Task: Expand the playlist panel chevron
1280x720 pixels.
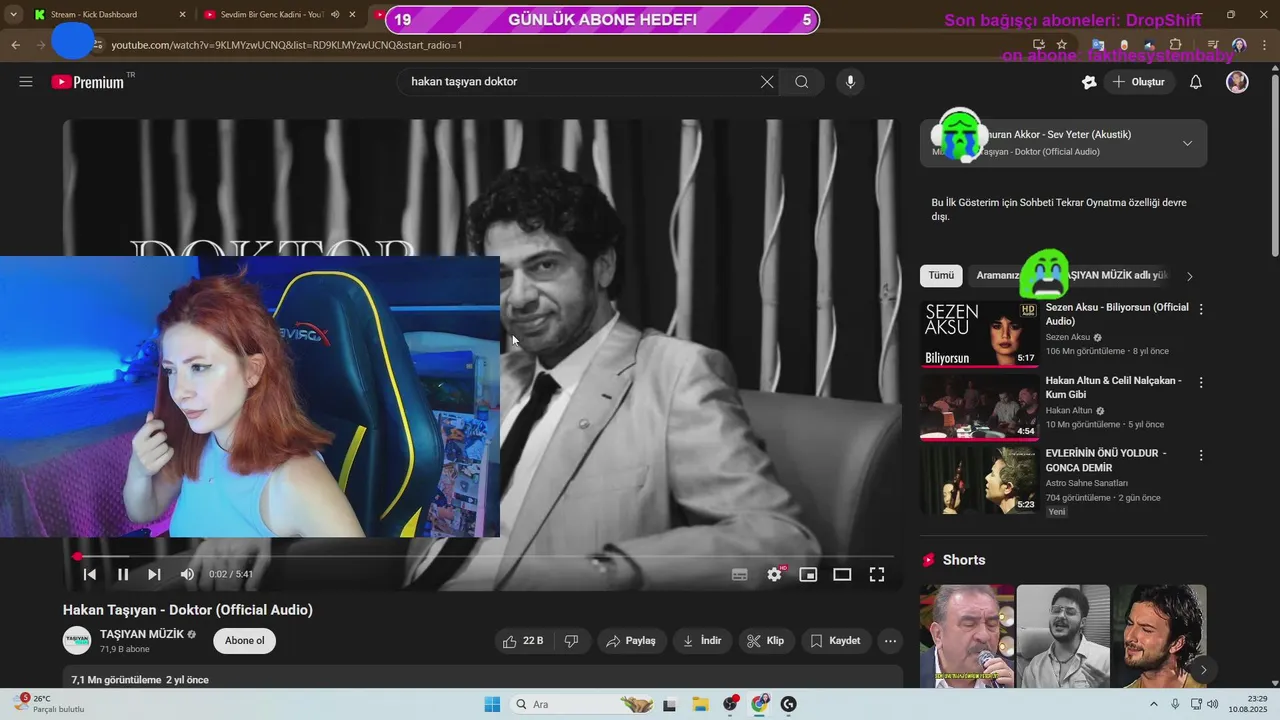Action: pos(1187,143)
